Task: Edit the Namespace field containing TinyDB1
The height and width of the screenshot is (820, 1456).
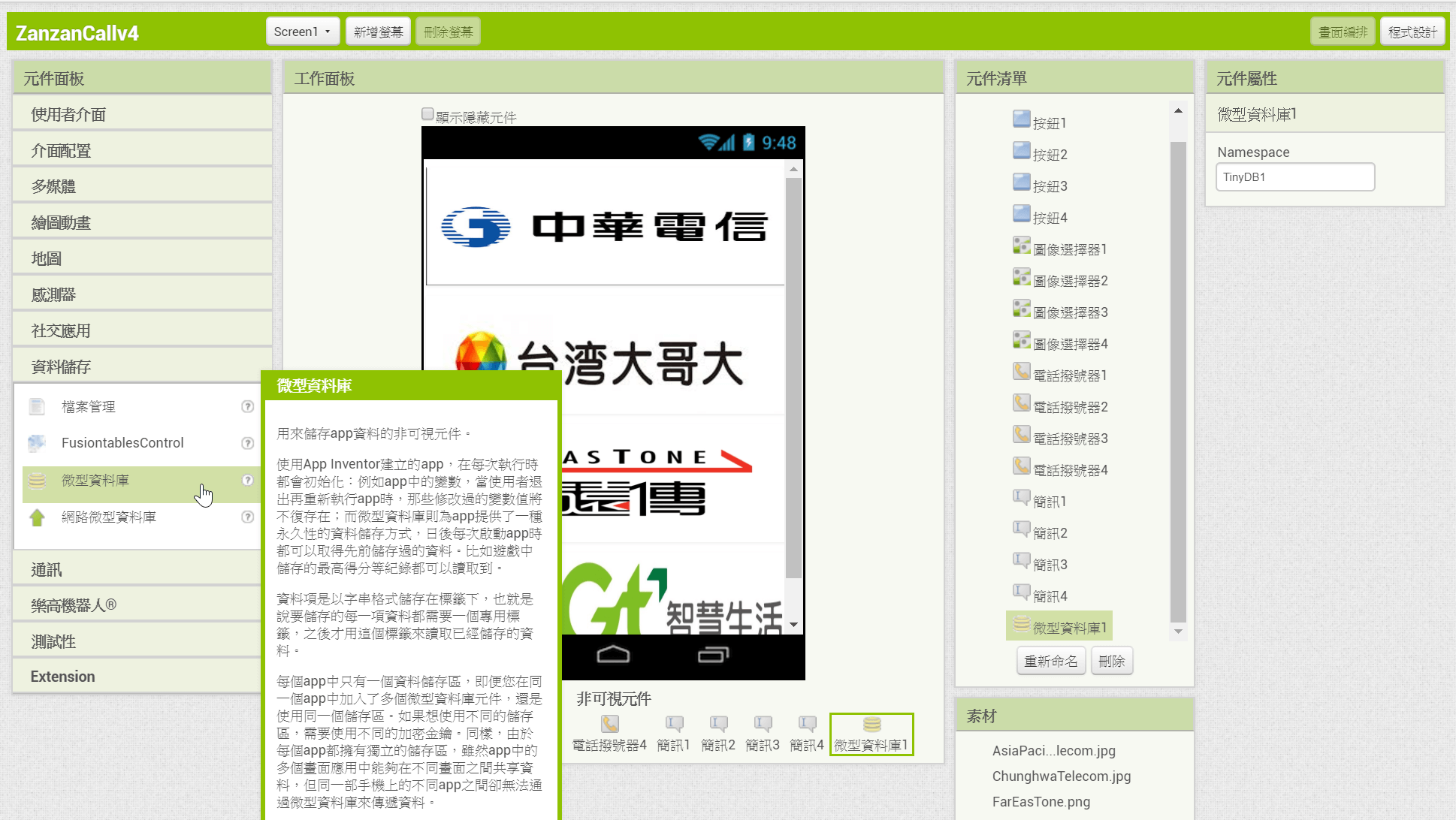Action: point(1295,177)
